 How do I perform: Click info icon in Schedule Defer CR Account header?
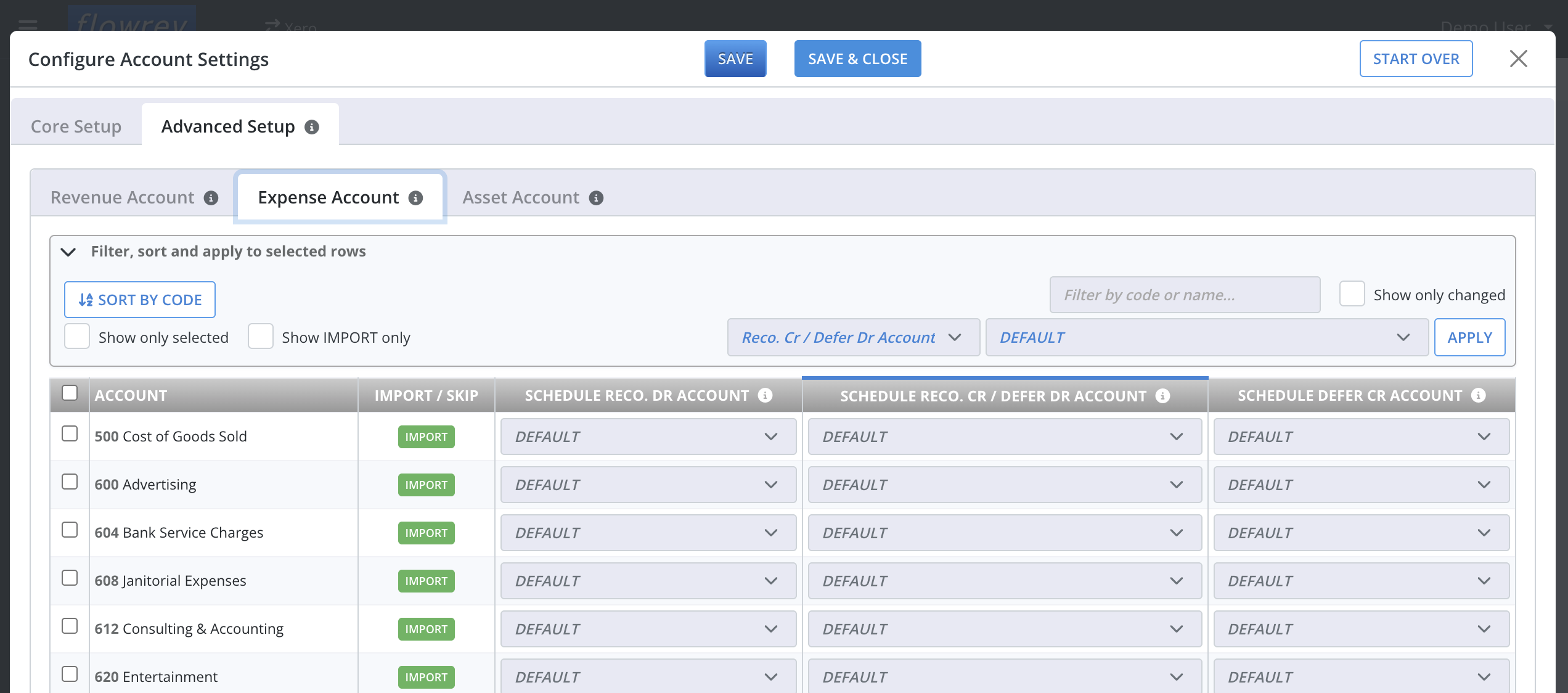point(1478,395)
